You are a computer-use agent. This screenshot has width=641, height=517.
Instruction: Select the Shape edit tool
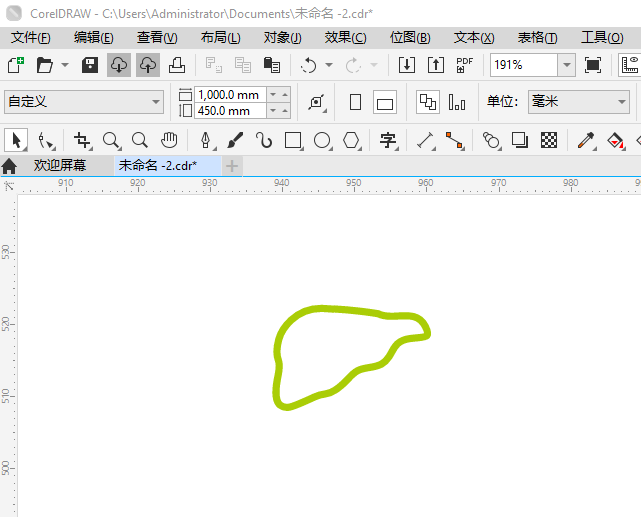tap(46, 140)
